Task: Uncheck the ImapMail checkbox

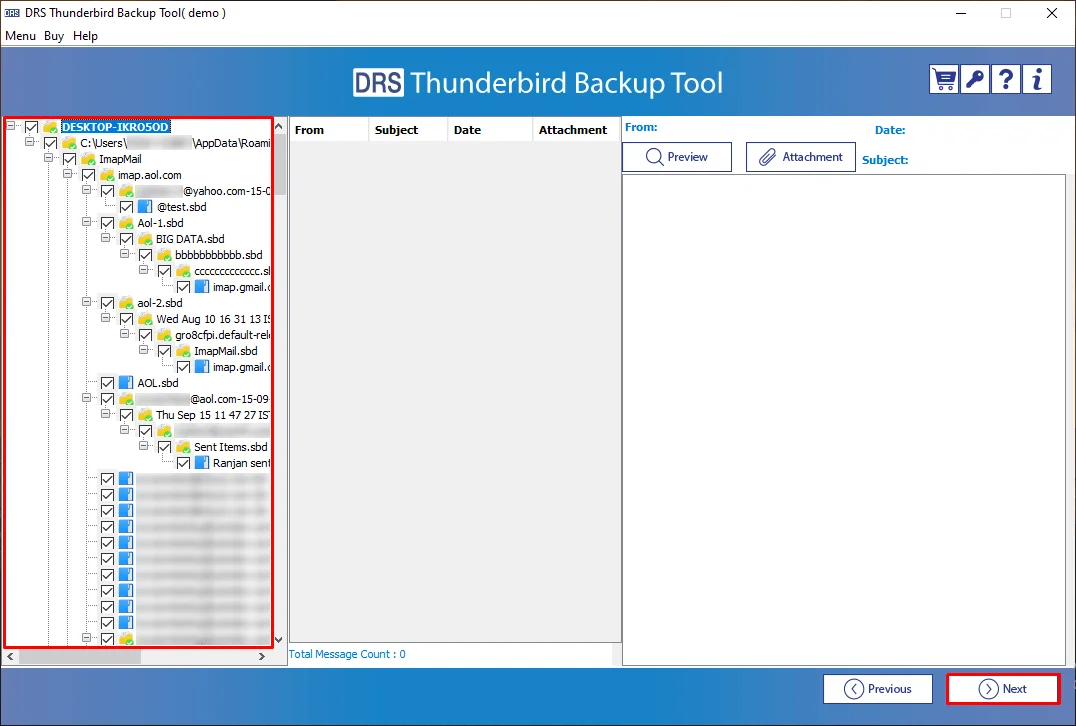Action: tap(69, 159)
